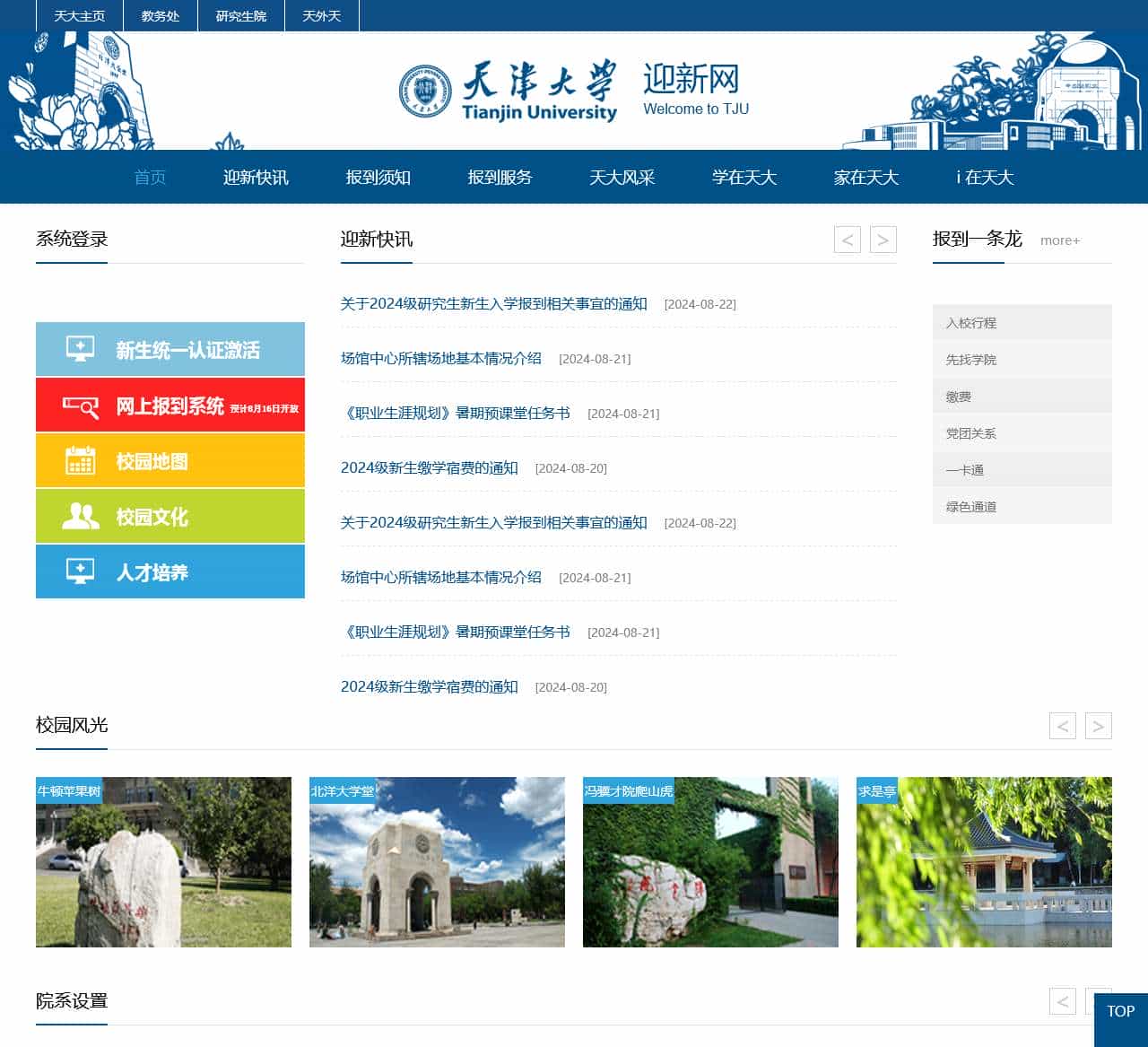Open the notice 2024级新生缴学宿费的通知

point(430,467)
